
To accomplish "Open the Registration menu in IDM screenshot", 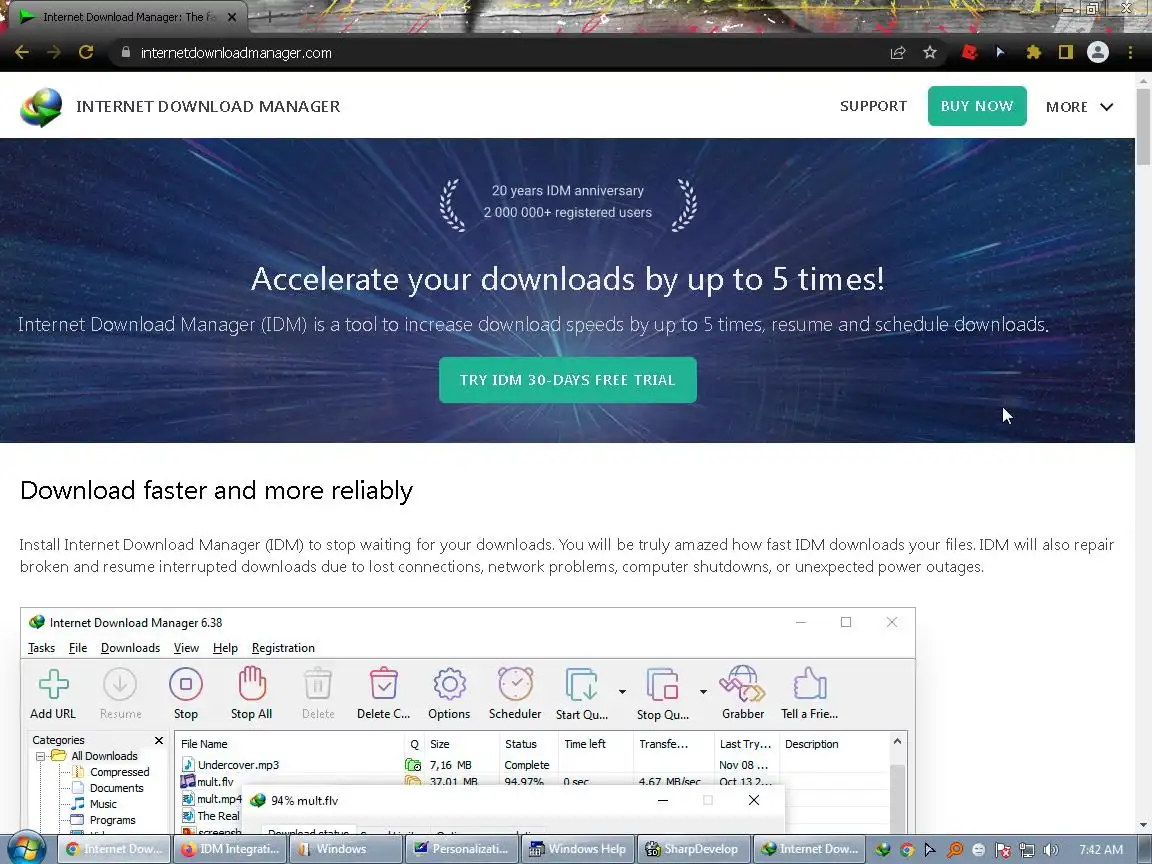I will (x=283, y=647).
